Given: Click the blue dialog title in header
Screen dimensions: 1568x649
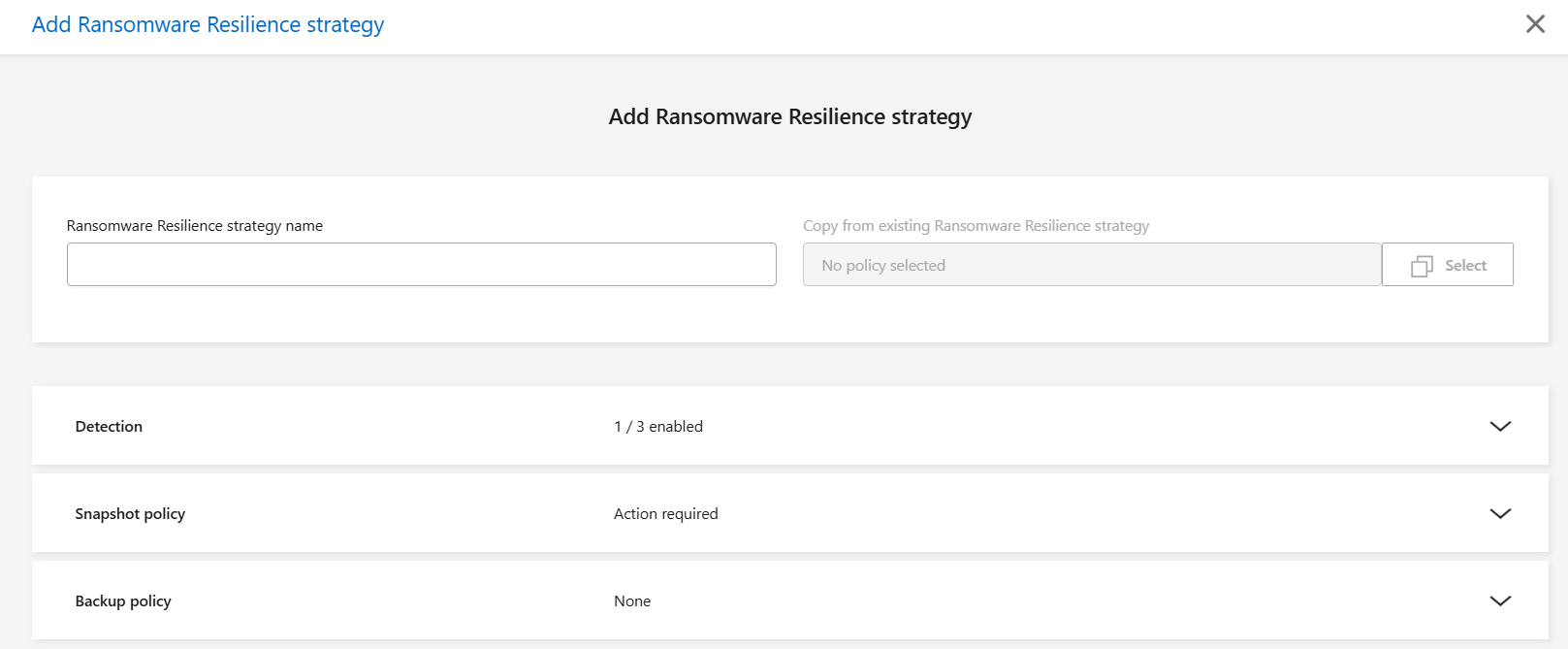Looking at the screenshot, I should click(x=208, y=24).
